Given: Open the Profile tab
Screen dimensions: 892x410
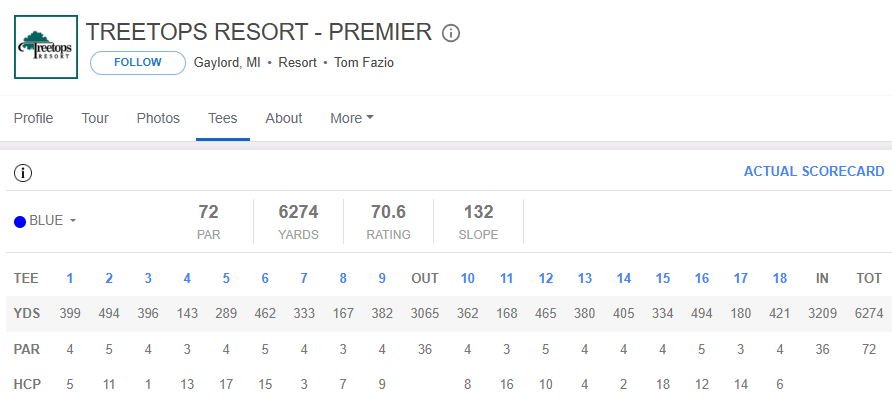Looking at the screenshot, I should point(34,118).
